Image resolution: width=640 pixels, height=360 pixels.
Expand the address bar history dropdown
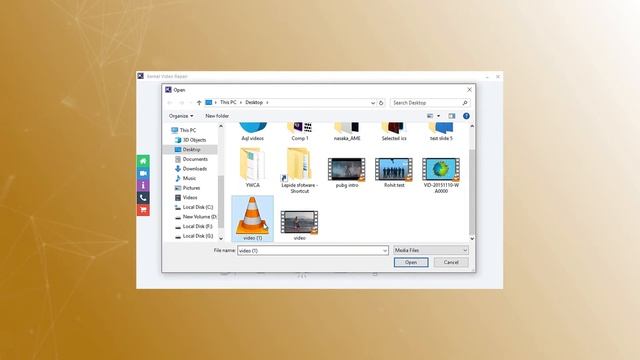(x=373, y=103)
